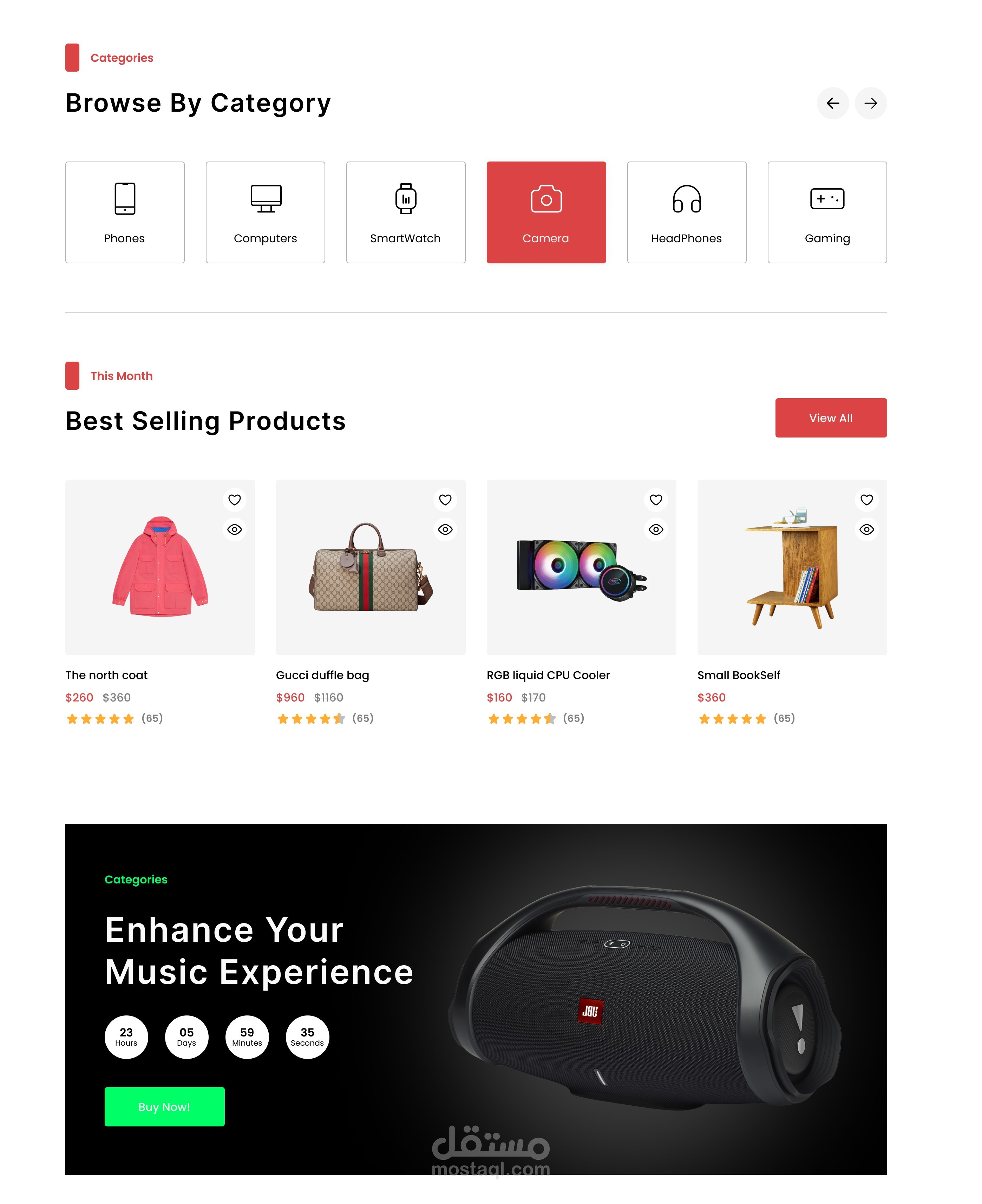
Task: Open the Computers category card
Action: coord(265,212)
